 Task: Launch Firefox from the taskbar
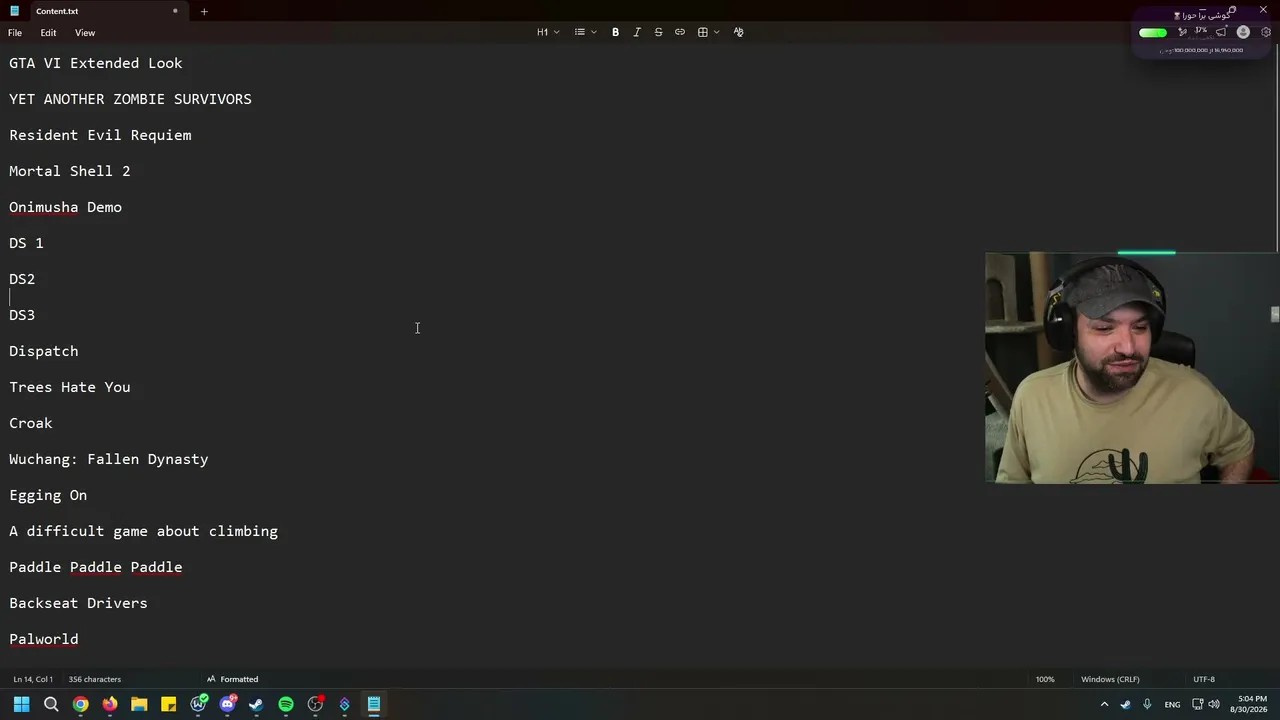110,704
